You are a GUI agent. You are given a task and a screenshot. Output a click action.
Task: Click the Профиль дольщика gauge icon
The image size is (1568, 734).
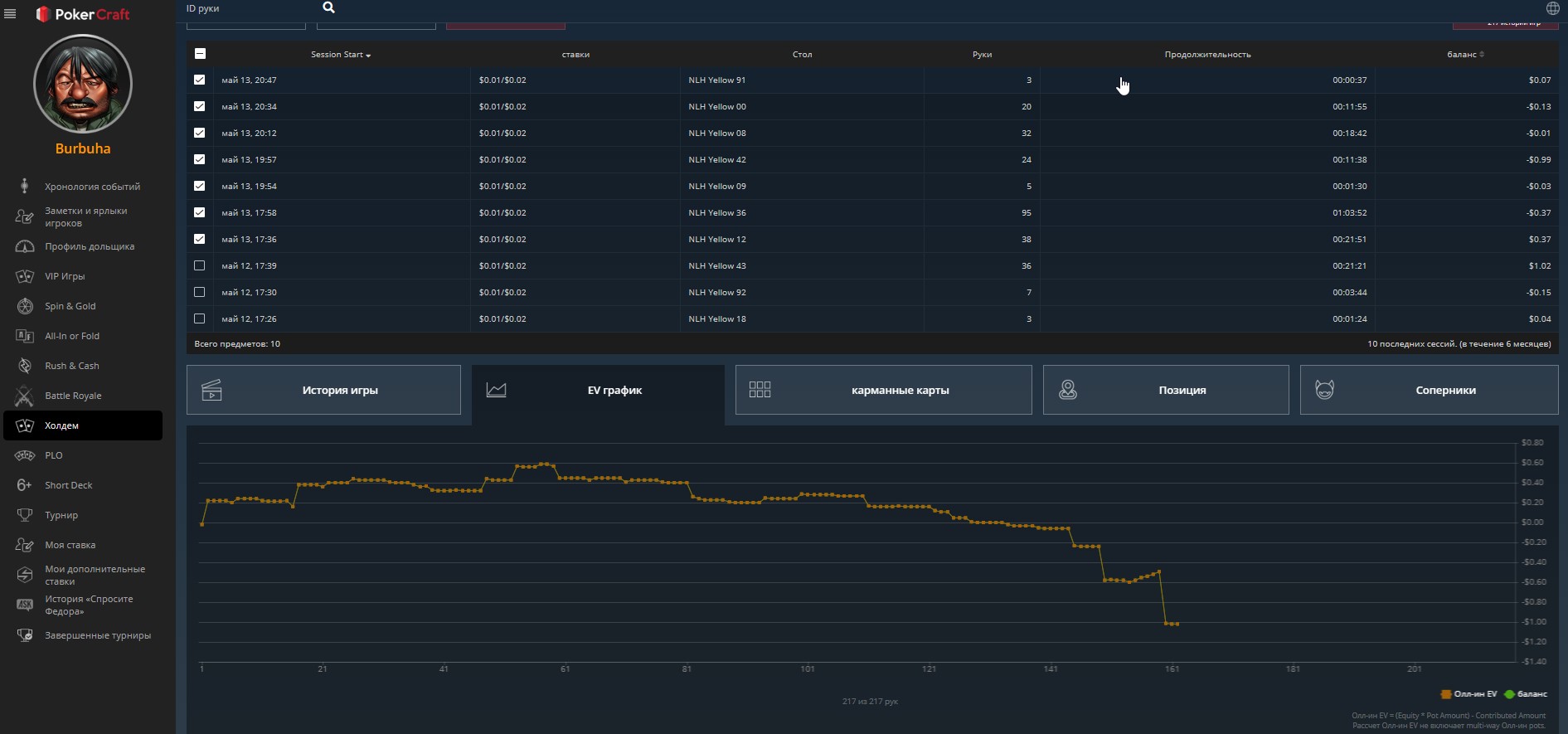tap(25, 246)
